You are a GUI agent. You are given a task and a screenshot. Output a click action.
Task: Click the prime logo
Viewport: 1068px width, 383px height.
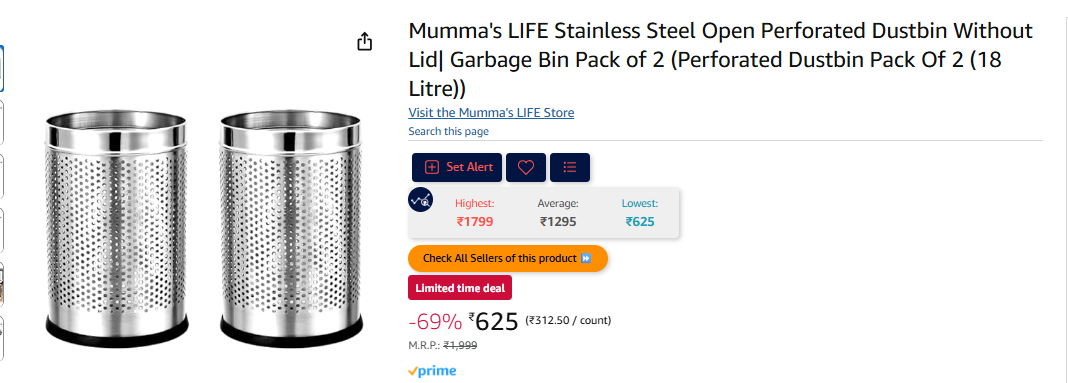[x=432, y=371]
